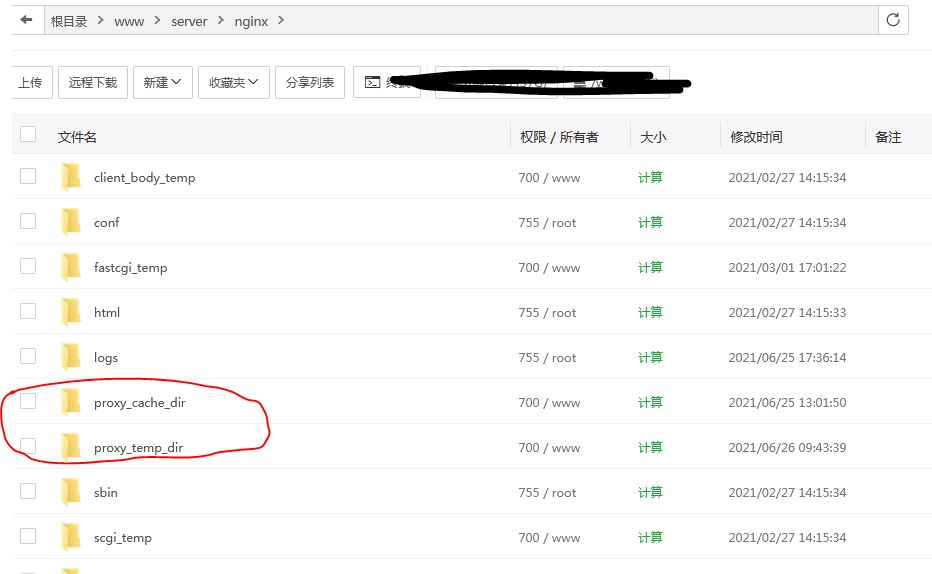
Task: Open the proxy_cache_dir folder name
Action: pyautogui.click(x=140, y=403)
